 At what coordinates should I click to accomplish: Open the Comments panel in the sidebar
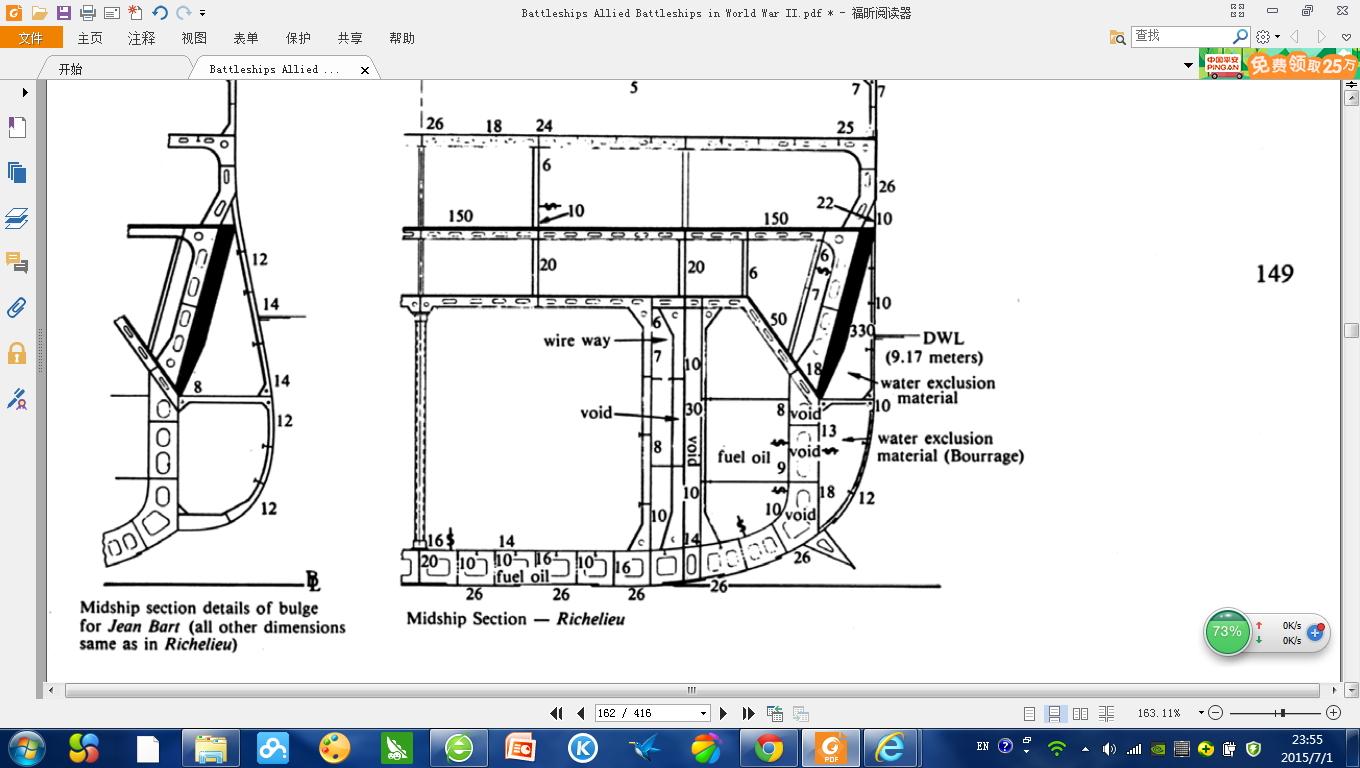click(x=17, y=263)
